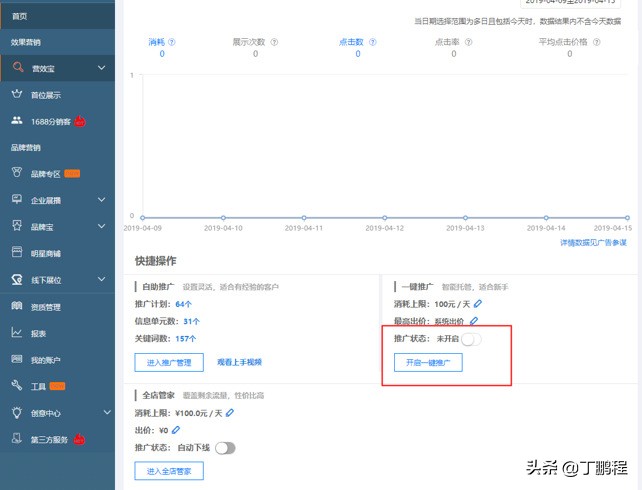The height and width of the screenshot is (490, 642).
Task: Click the help icon next to 平均点击价格
Action: [x=597, y=42]
